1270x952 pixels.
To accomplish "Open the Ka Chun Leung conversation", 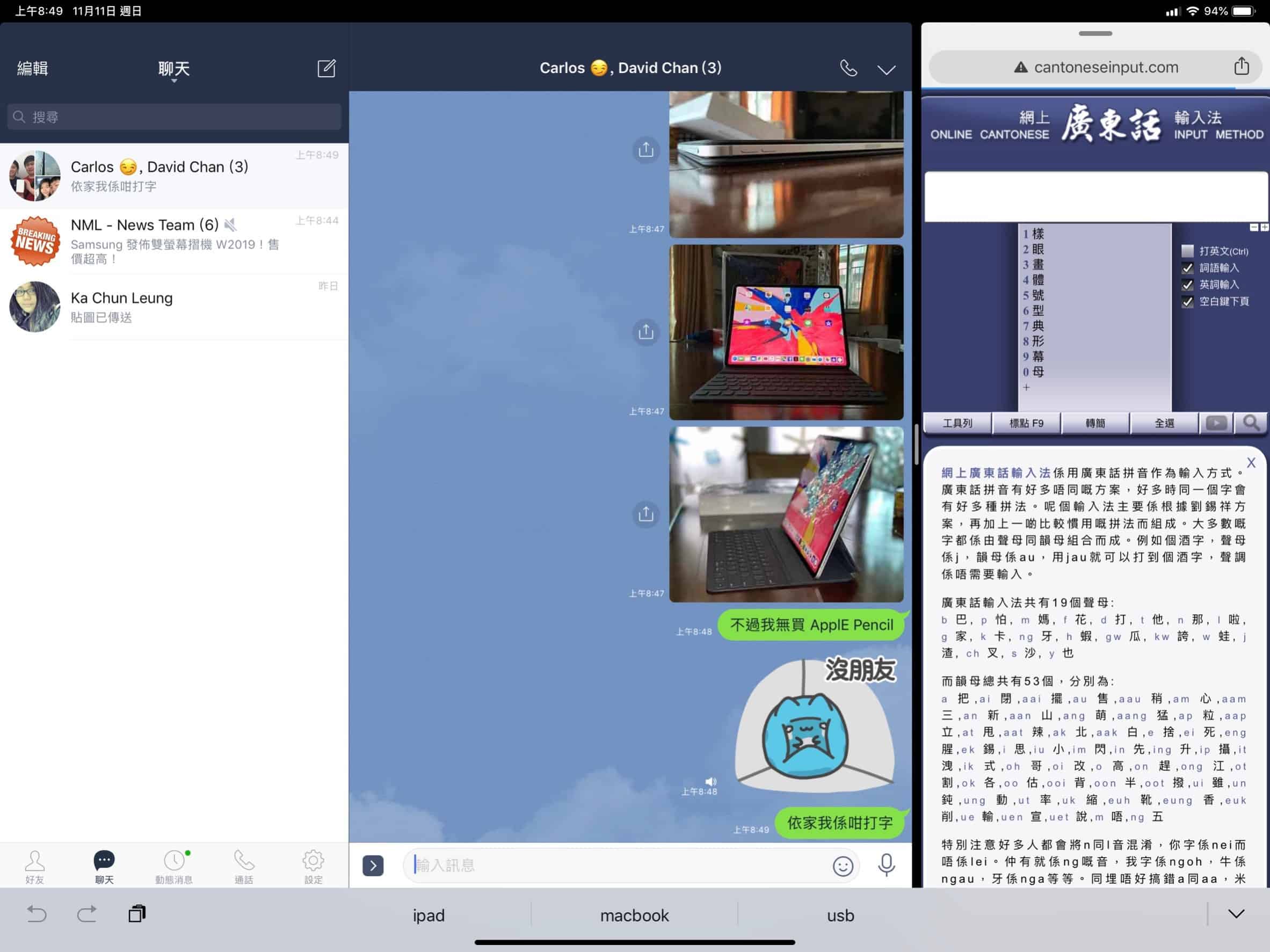I will [x=174, y=307].
